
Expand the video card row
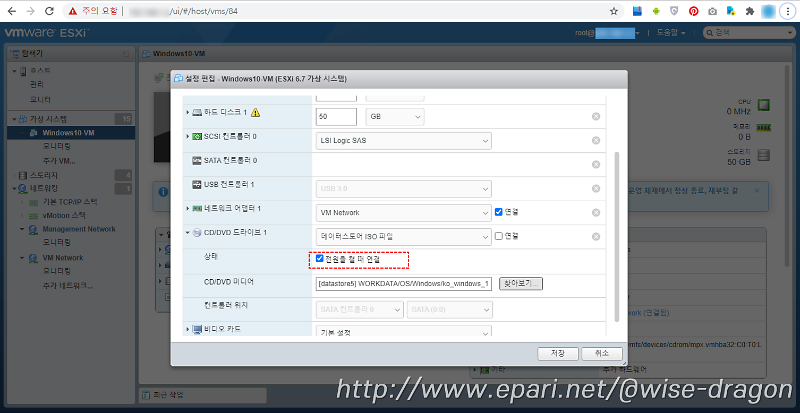point(188,329)
